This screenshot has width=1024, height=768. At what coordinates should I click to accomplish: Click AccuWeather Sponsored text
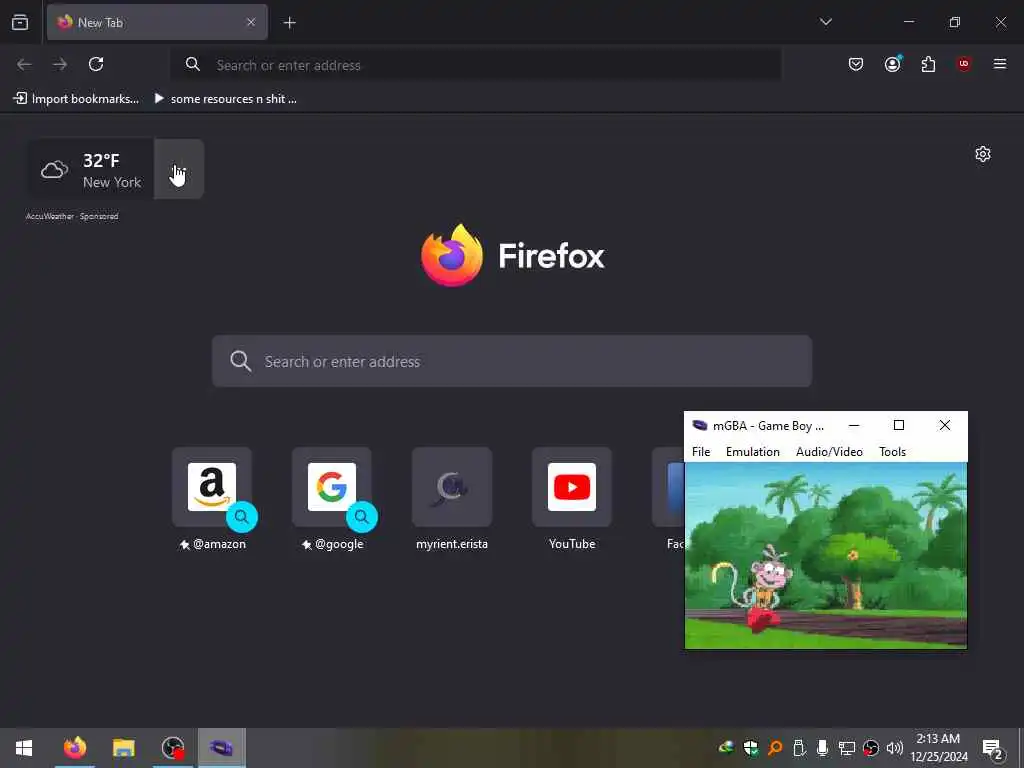pos(72,216)
